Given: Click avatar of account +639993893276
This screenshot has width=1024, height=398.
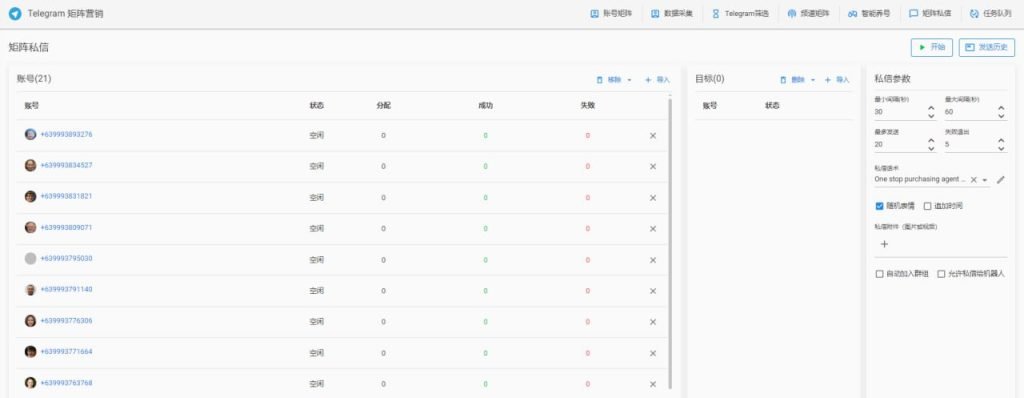Looking at the screenshot, I should coord(31,134).
